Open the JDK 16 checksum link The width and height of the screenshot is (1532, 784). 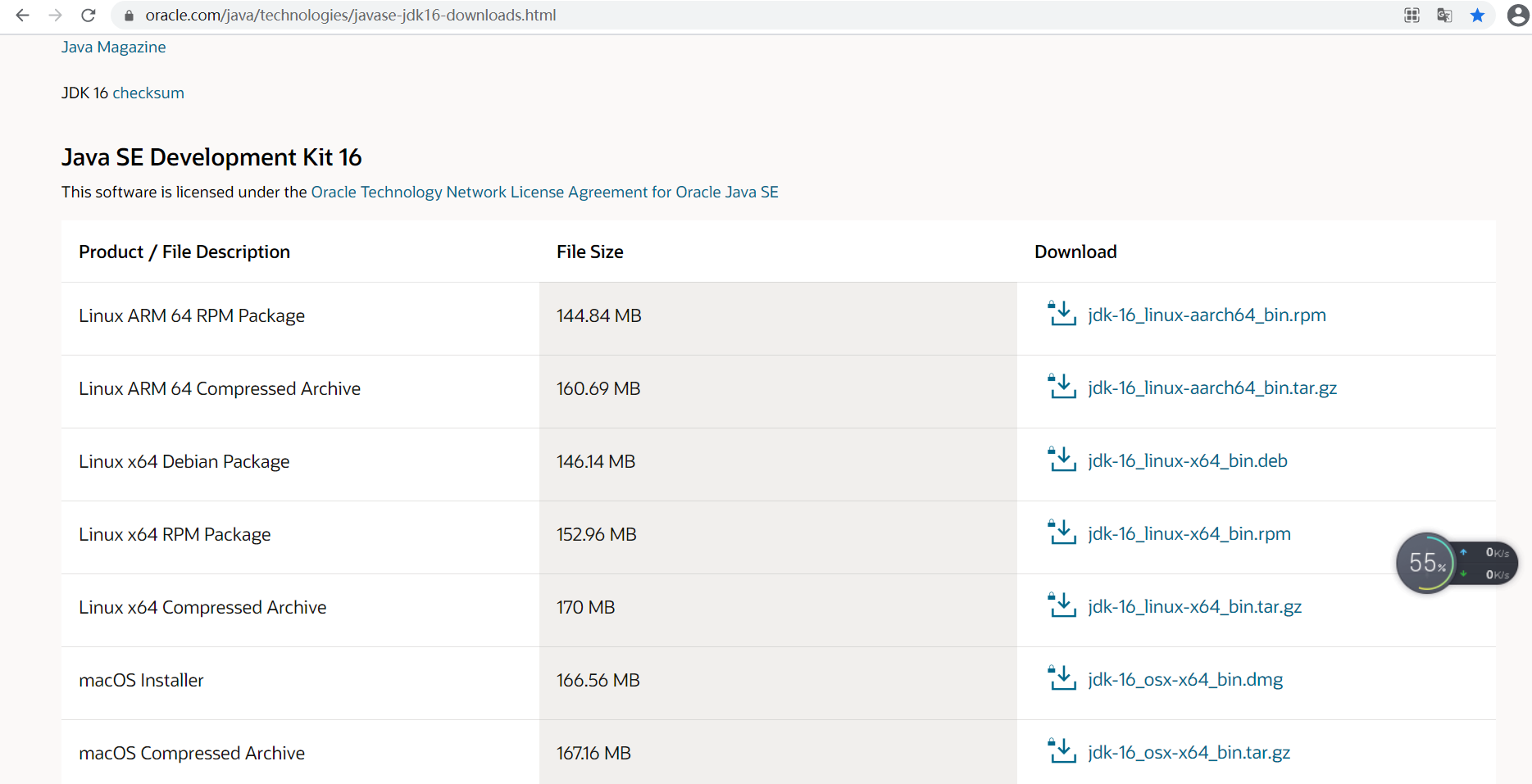click(148, 93)
